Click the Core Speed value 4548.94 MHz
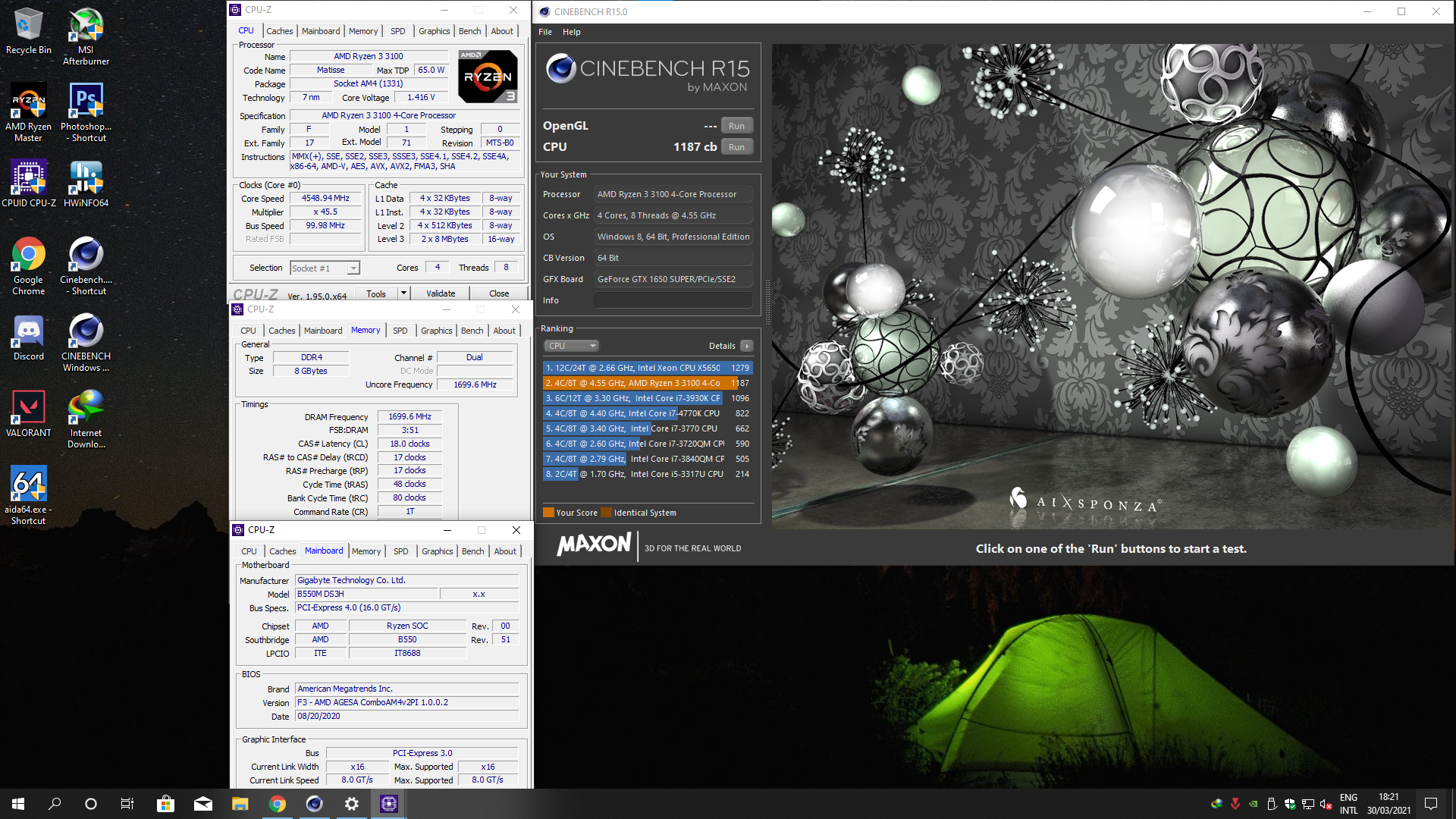This screenshot has width=1456, height=819. (x=325, y=199)
